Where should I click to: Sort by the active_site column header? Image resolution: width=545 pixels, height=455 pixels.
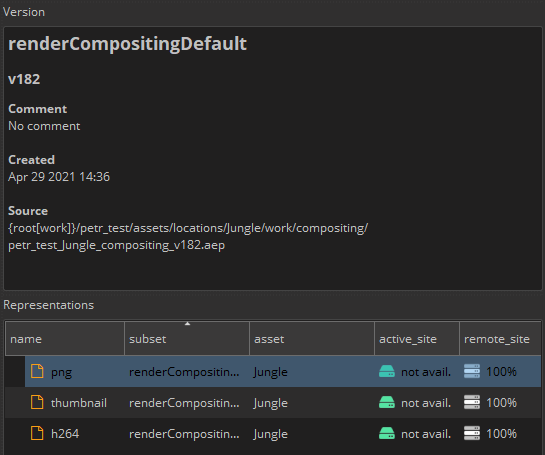click(417, 339)
